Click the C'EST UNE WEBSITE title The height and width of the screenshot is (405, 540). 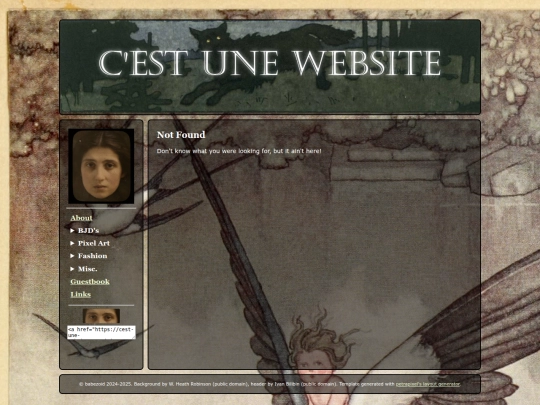click(270, 64)
